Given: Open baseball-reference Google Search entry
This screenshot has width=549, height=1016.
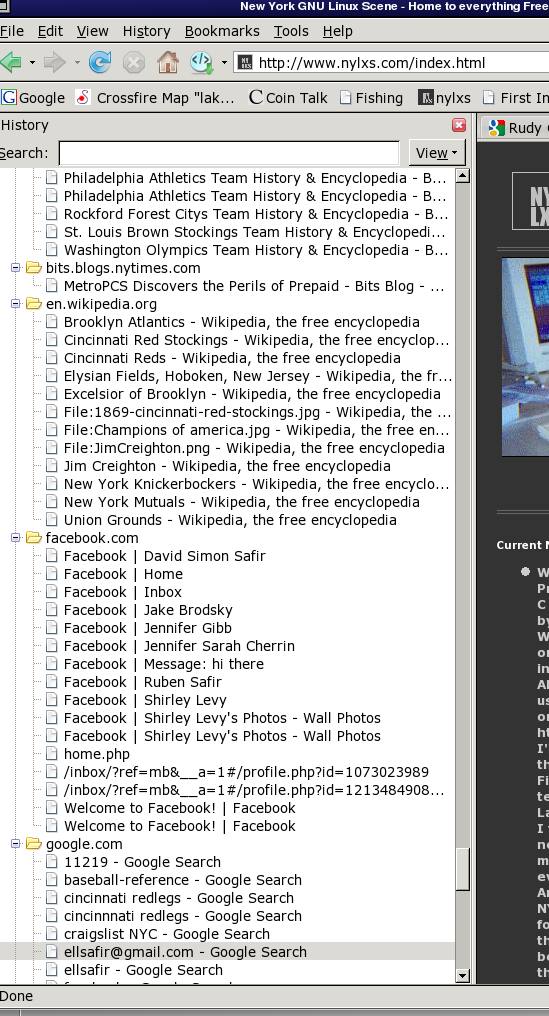Looking at the screenshot, I should [183, 880].
